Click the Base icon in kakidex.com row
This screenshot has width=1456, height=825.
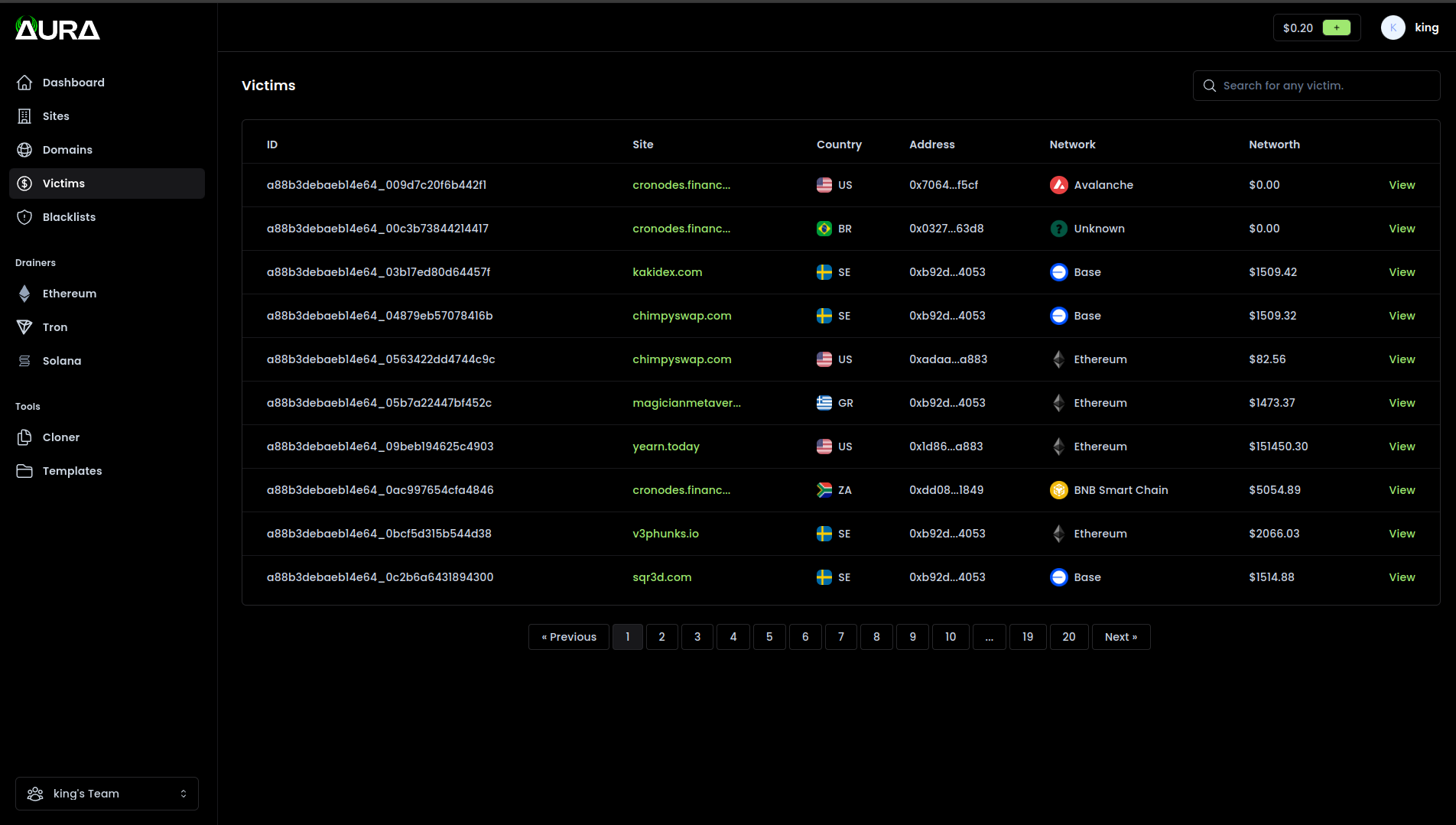tap(1058, 272)
